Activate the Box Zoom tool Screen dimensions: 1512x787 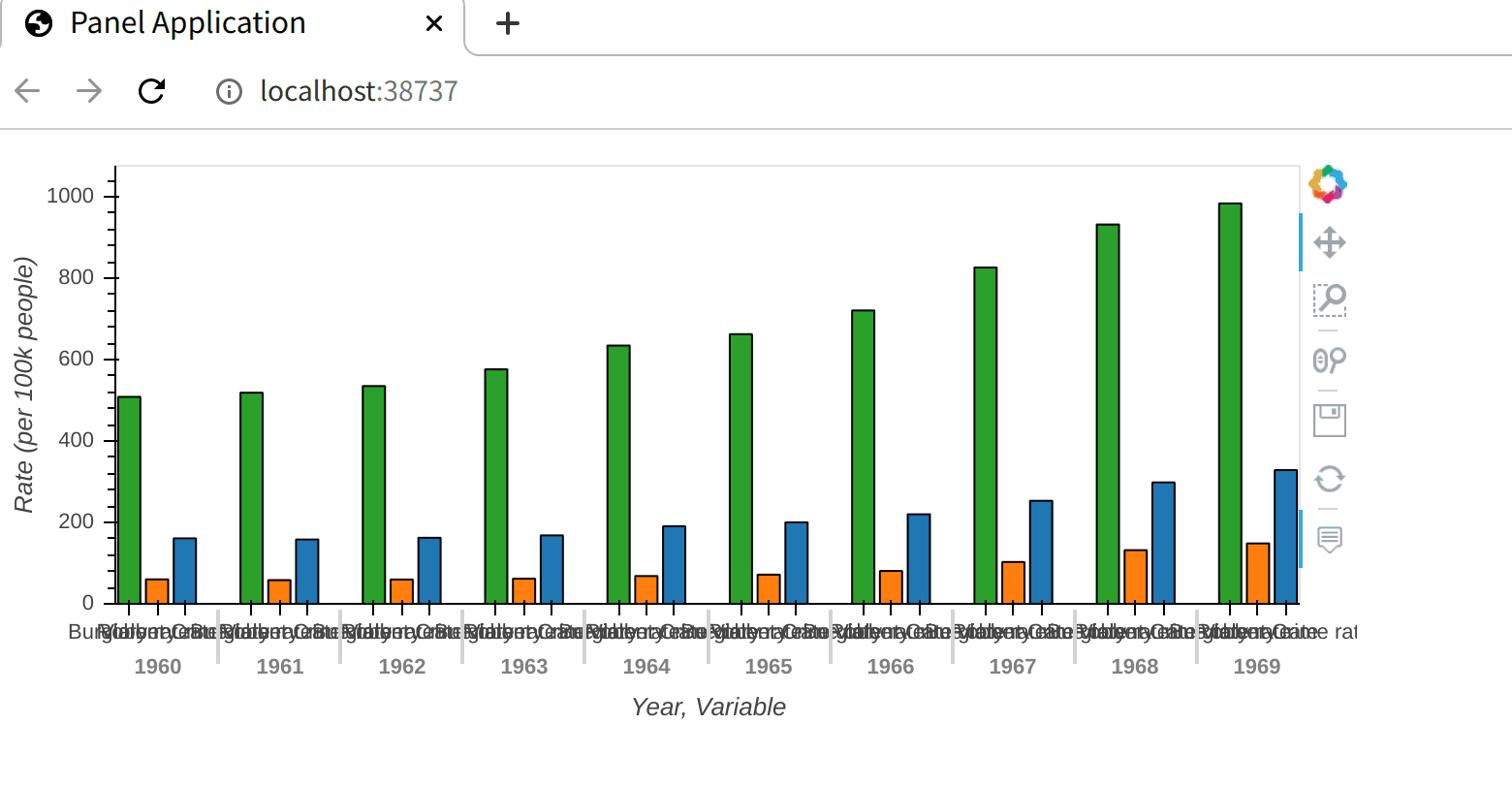[x=1329, y=301]
